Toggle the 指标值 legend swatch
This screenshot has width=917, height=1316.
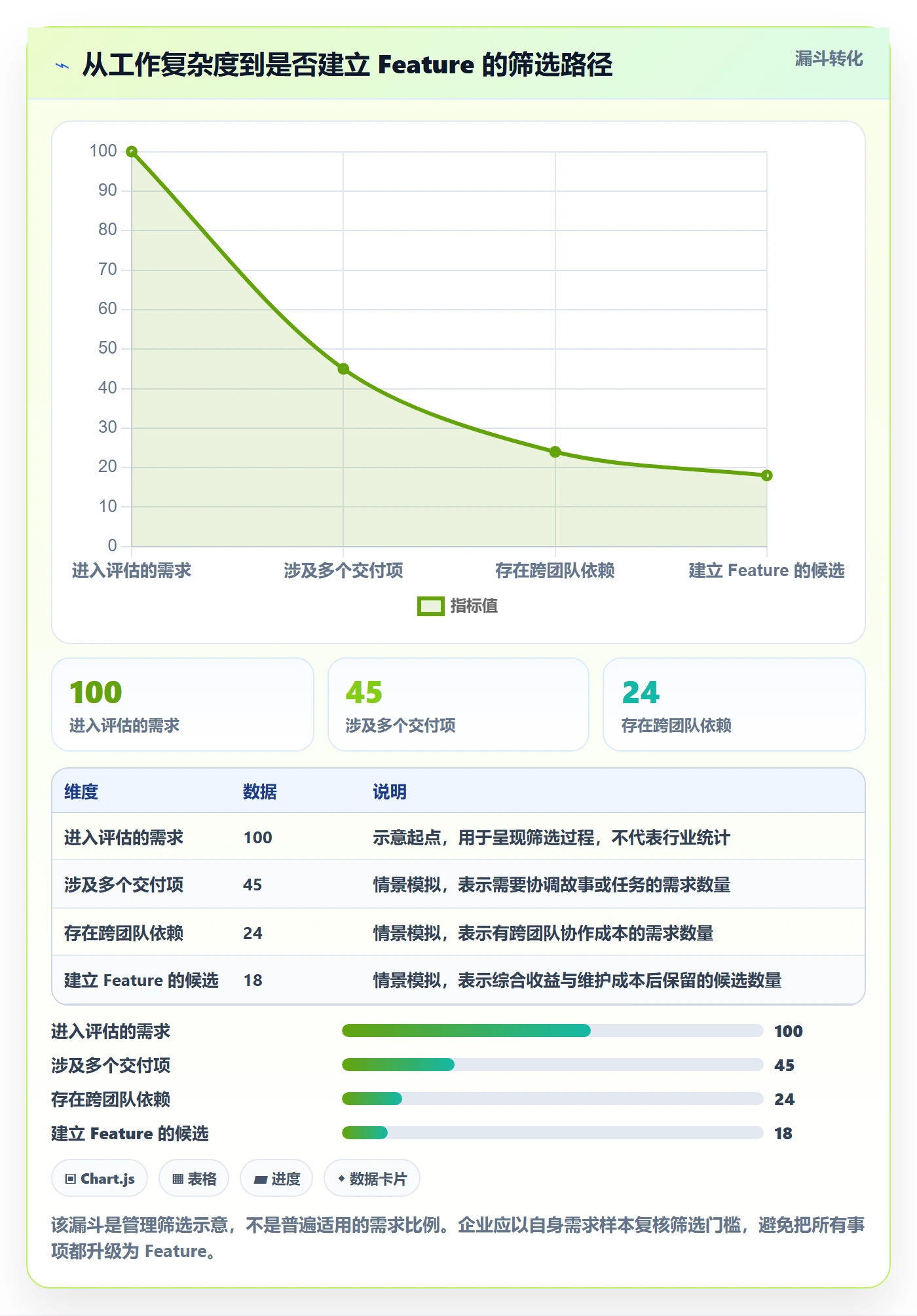(x=430, y=606)
